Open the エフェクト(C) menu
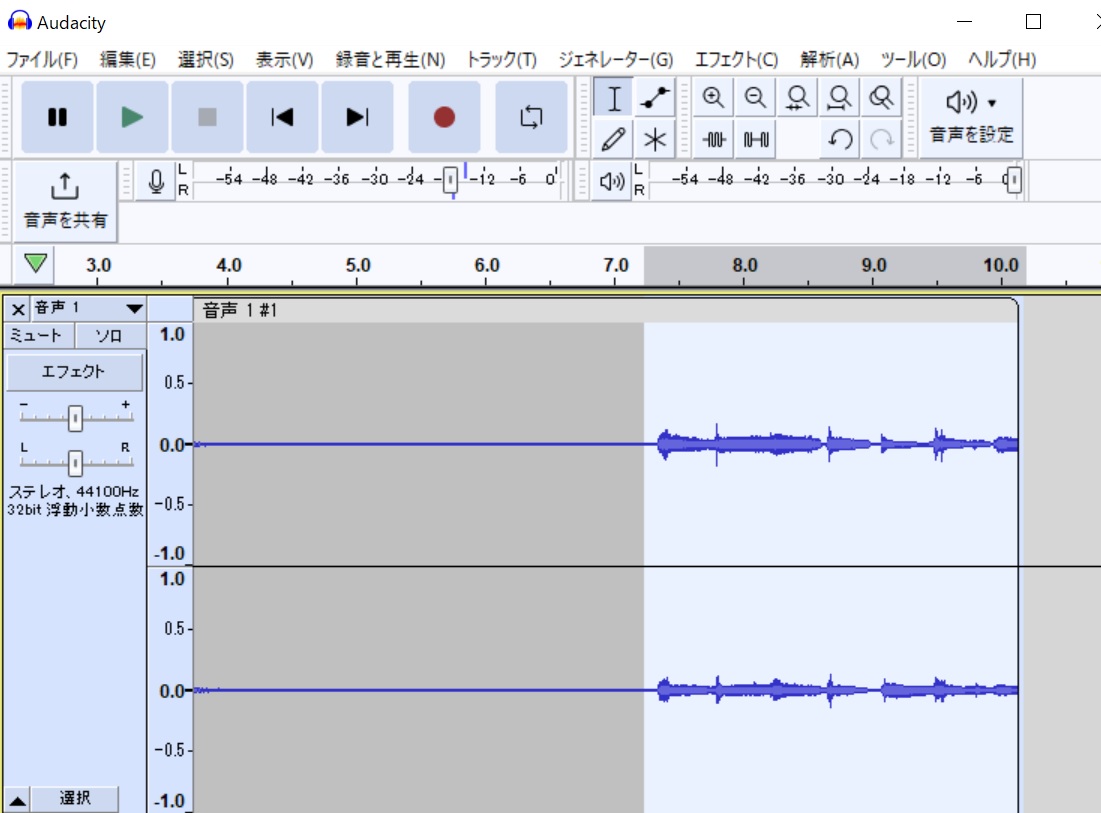 (736, 59)
